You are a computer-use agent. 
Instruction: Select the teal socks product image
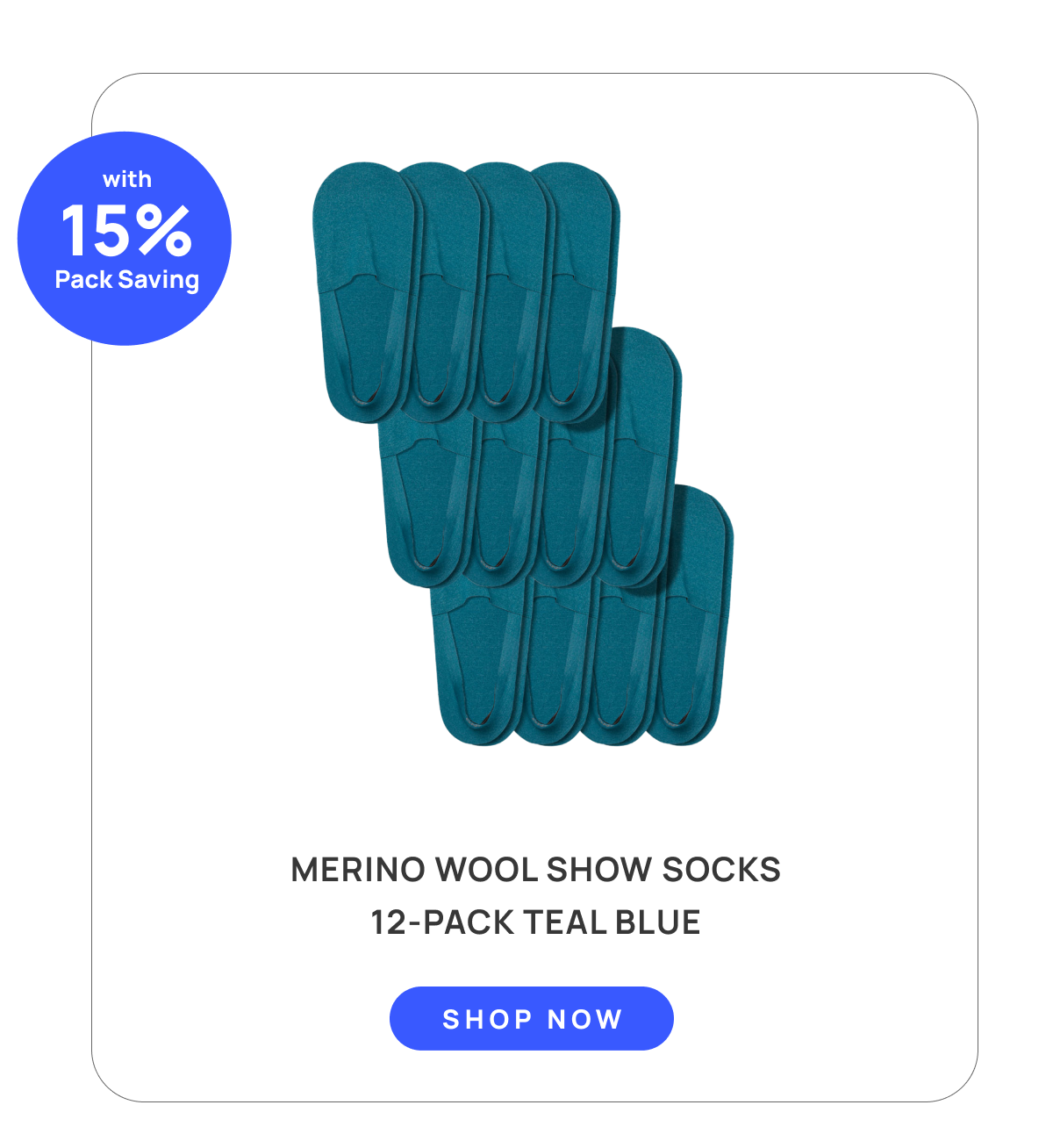coord(523,454)
